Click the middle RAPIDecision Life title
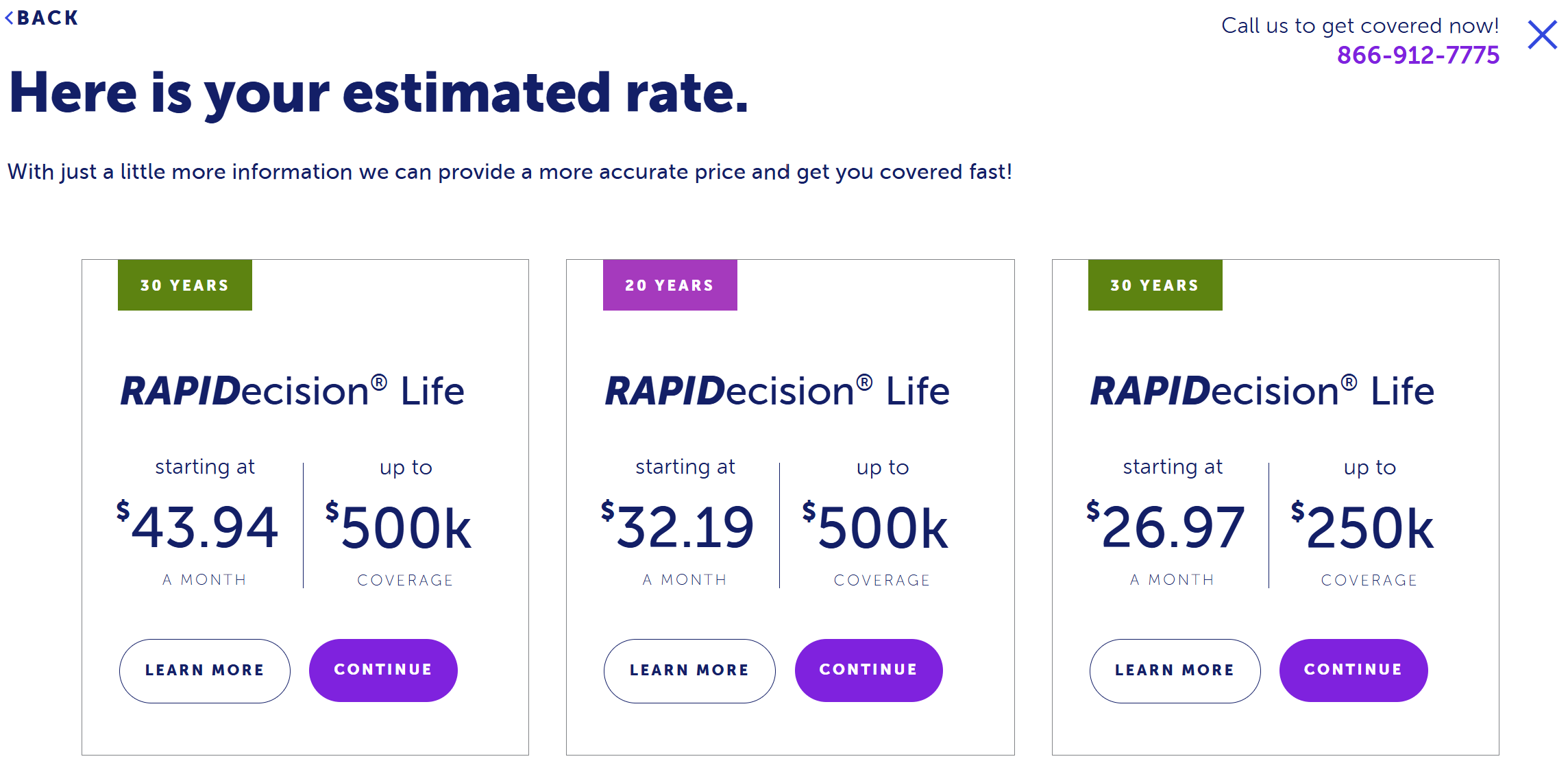 (779, 389)
